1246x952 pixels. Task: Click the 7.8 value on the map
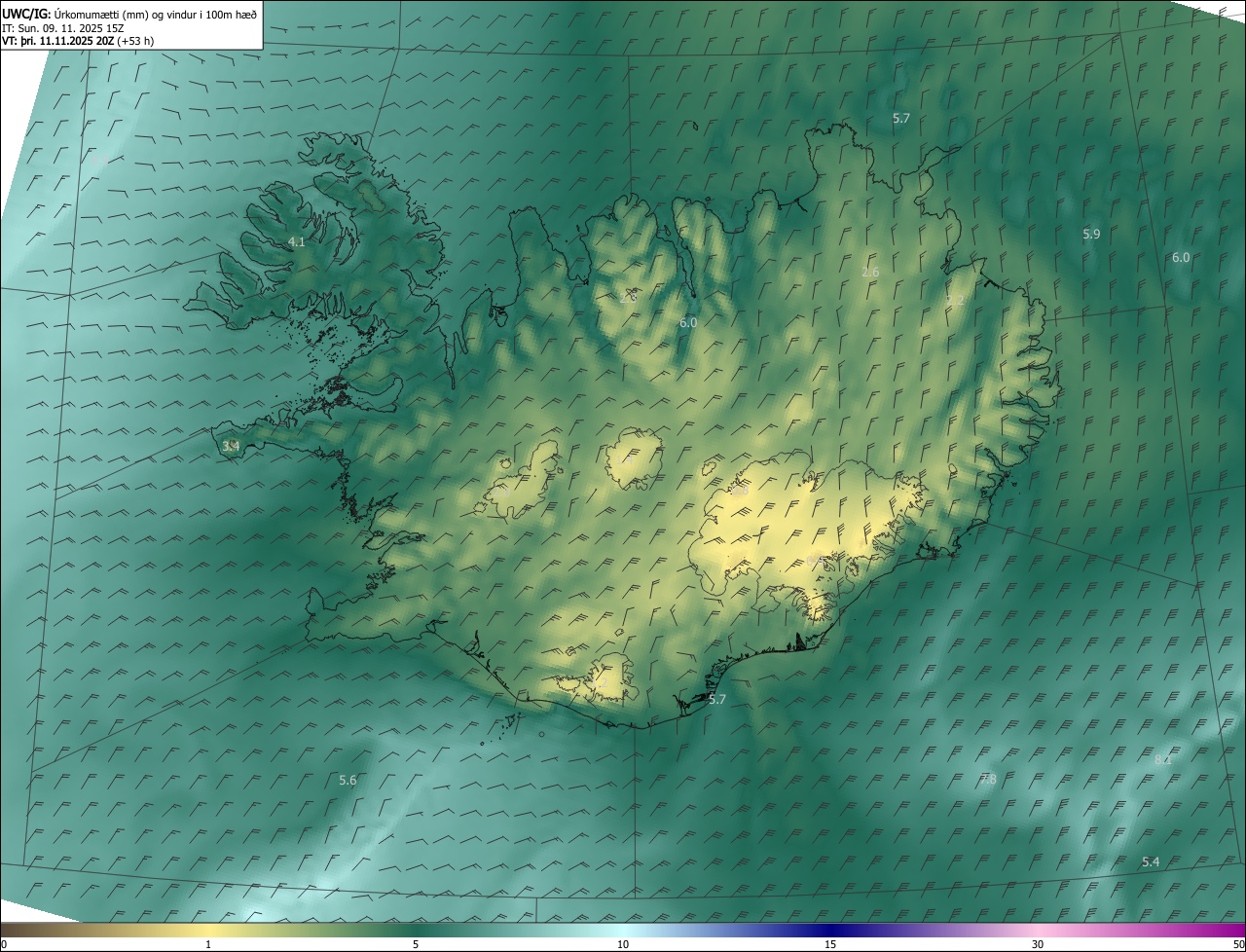987,779
